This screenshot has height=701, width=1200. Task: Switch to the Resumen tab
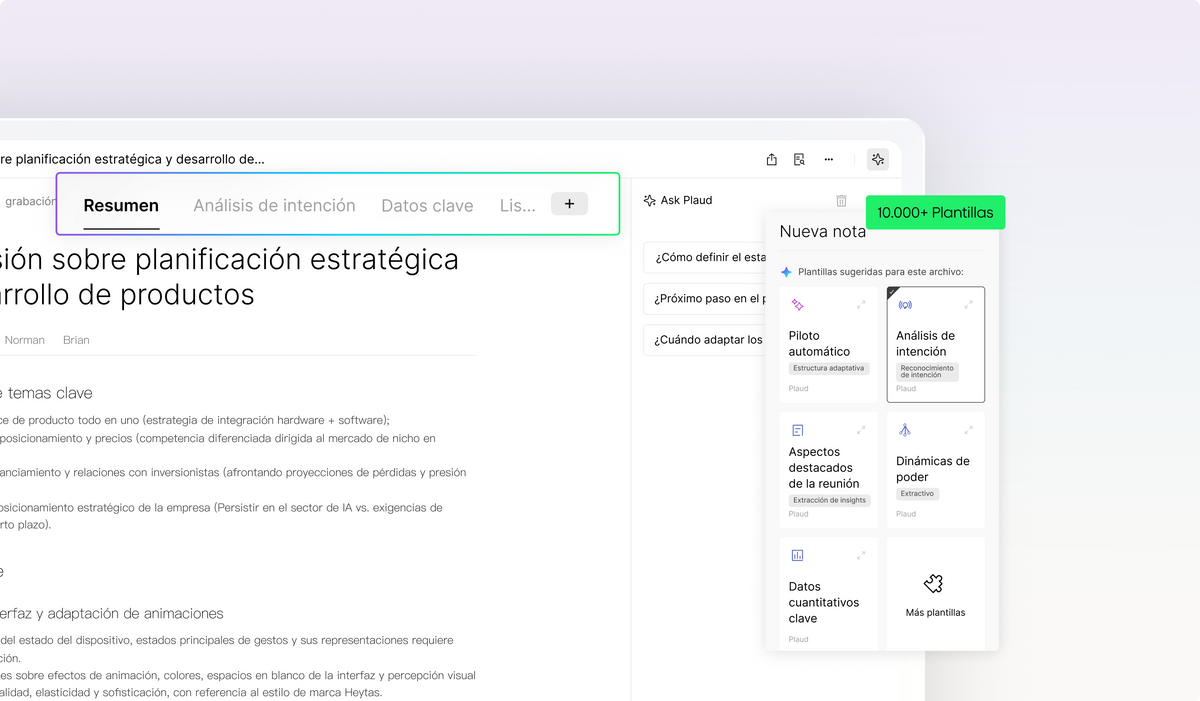tap(121, 206)
